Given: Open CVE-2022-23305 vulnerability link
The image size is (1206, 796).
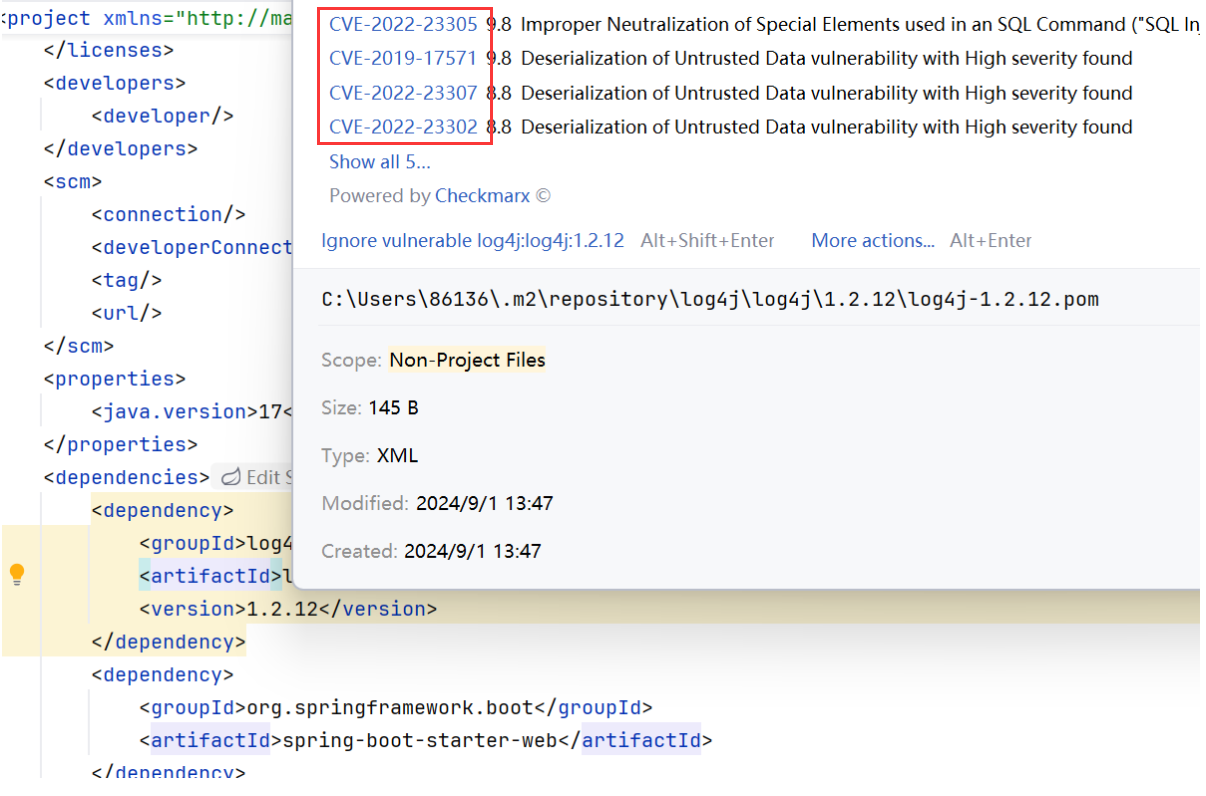Looking at the screenshot, I should coord(403,25).
